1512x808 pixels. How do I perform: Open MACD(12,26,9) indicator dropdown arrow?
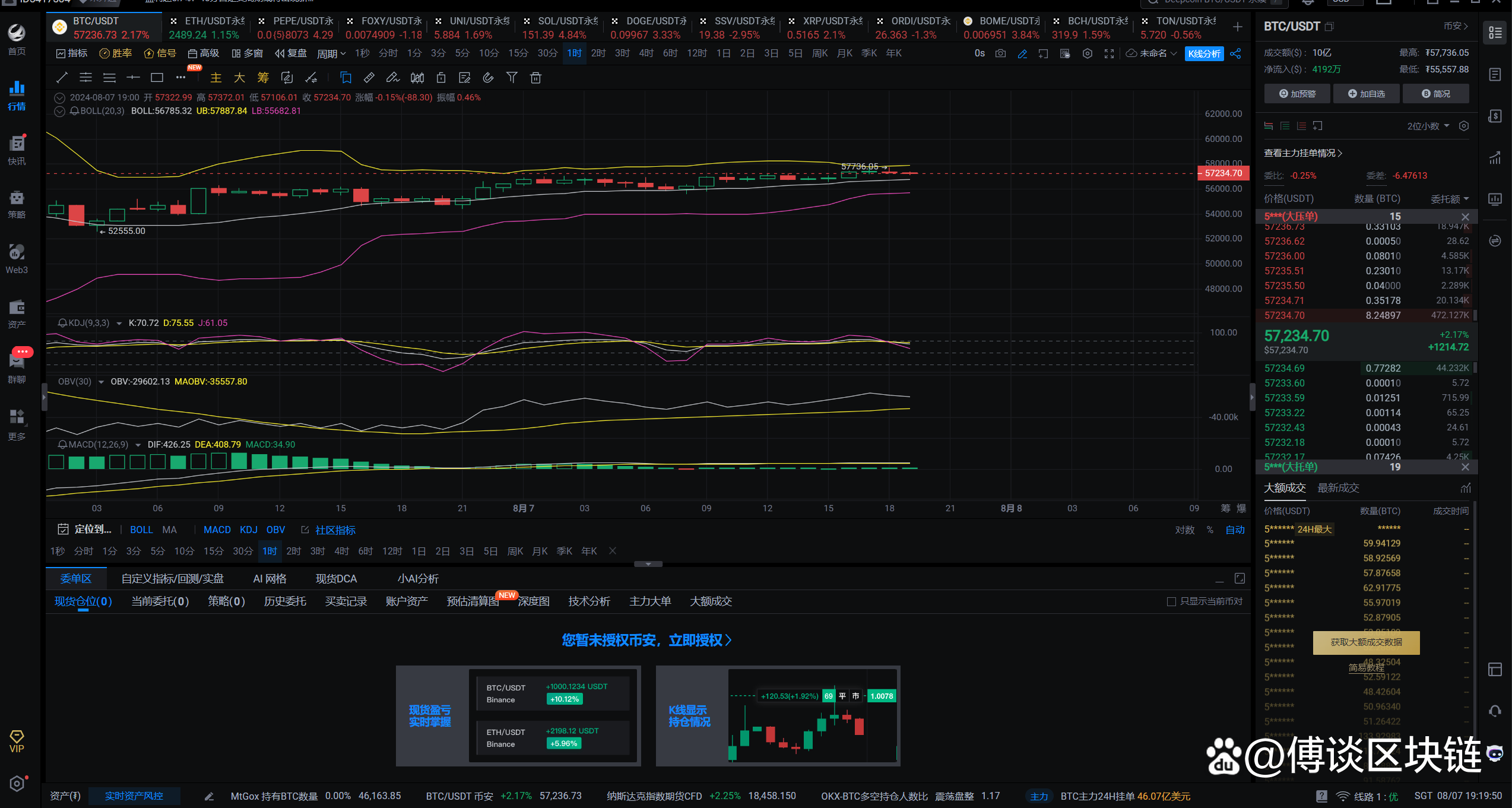(x=138, y=445)
